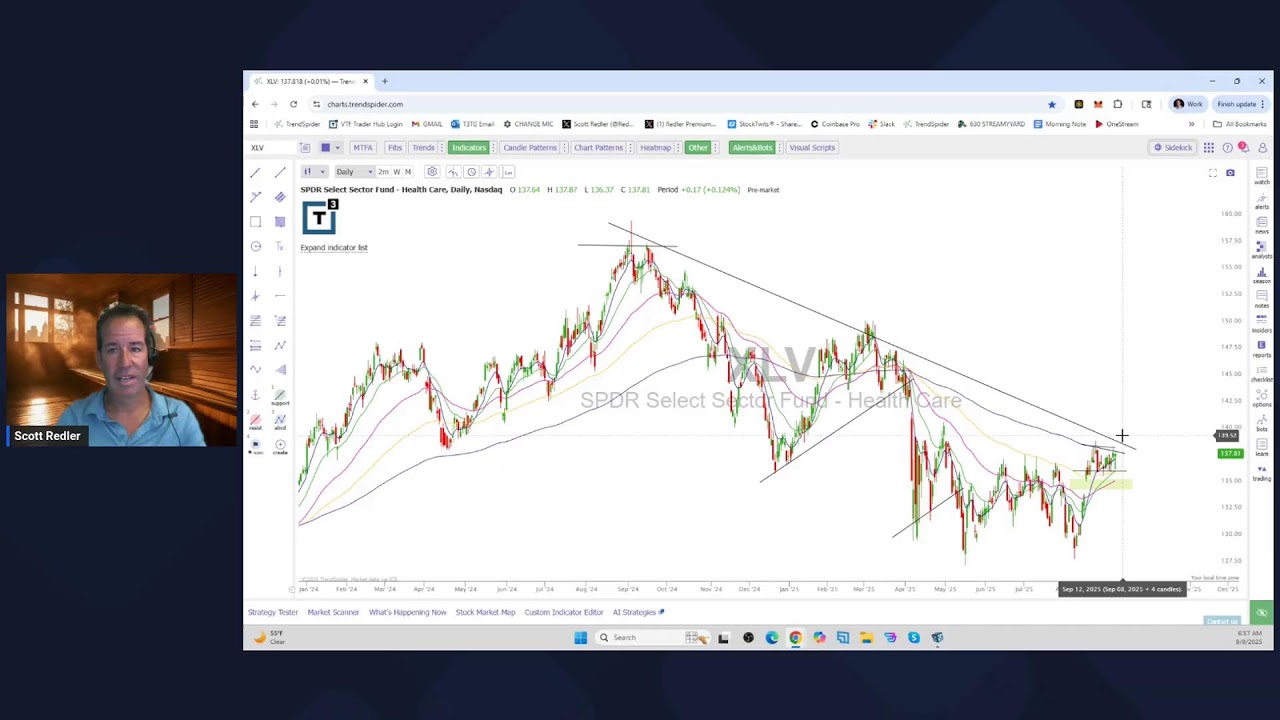
Task: Click Visual Scripts button
Action: point(812,148)
